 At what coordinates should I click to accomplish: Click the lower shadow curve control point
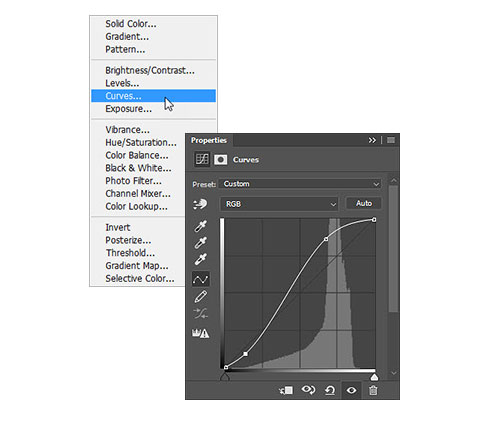246,354
